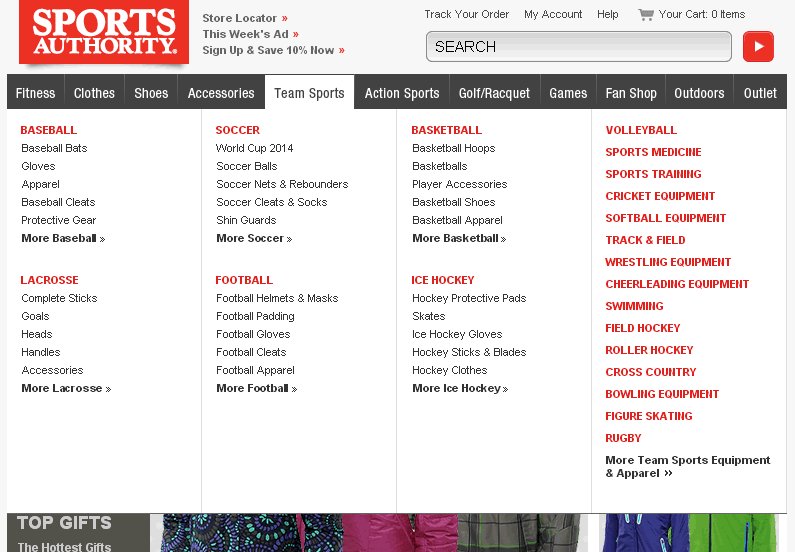Select the Outdoors navigation tab
The width and height of the screenshot is (795, 552).
coord(699,93)
